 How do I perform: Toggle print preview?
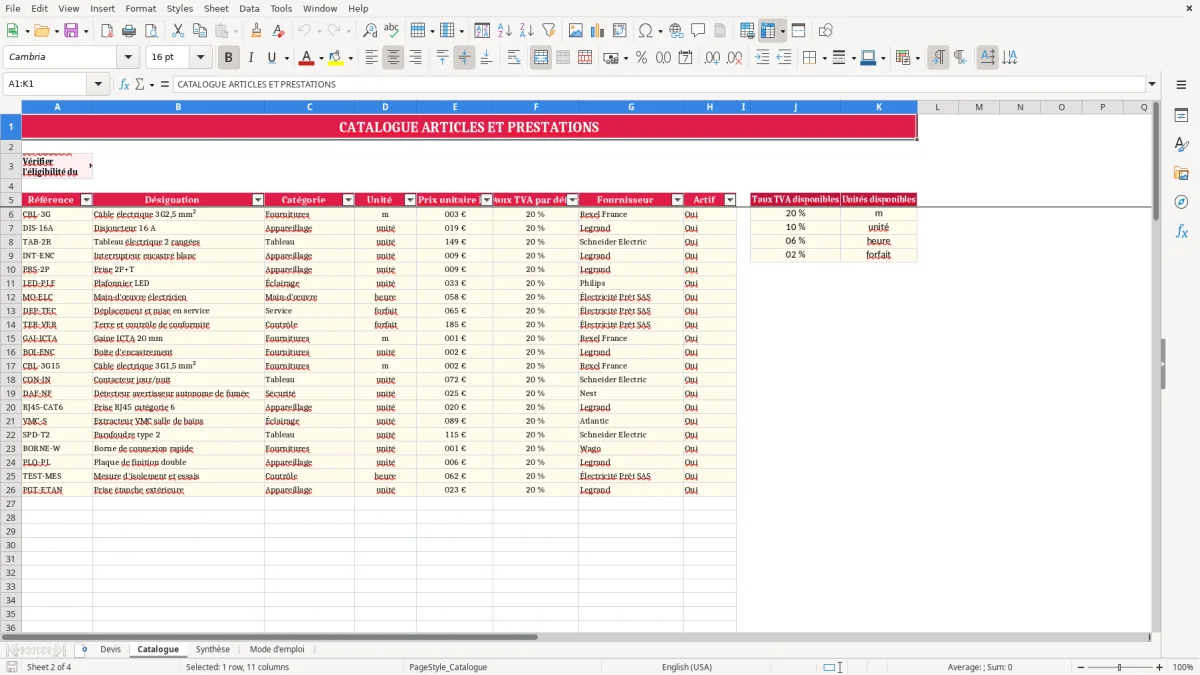click(150, 31)
